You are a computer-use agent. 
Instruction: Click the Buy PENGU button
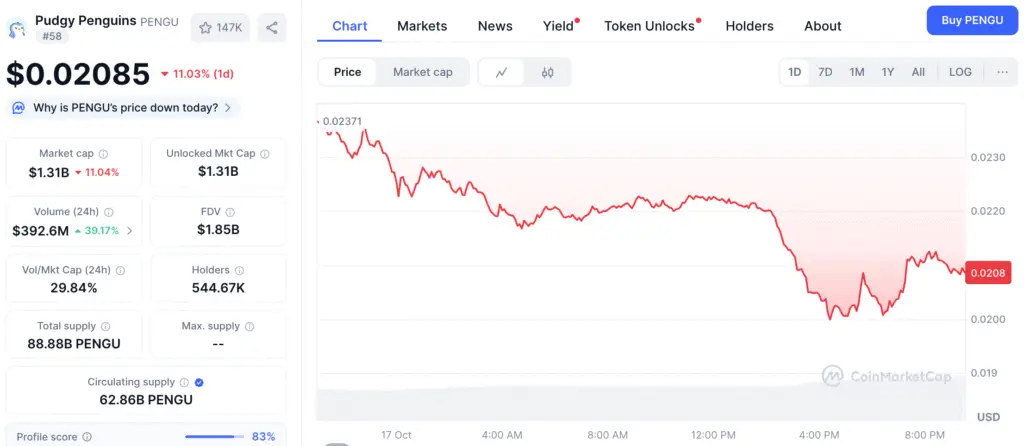point(971,20)
